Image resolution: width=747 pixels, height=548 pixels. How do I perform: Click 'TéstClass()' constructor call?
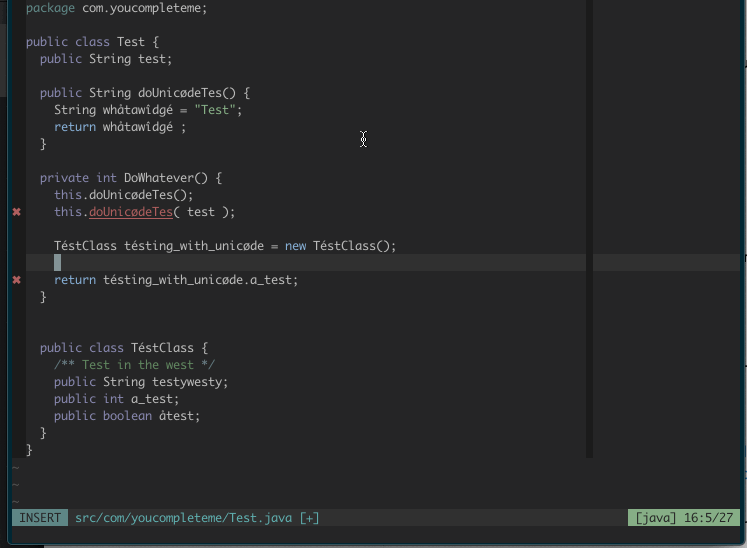tap(354, 246)
